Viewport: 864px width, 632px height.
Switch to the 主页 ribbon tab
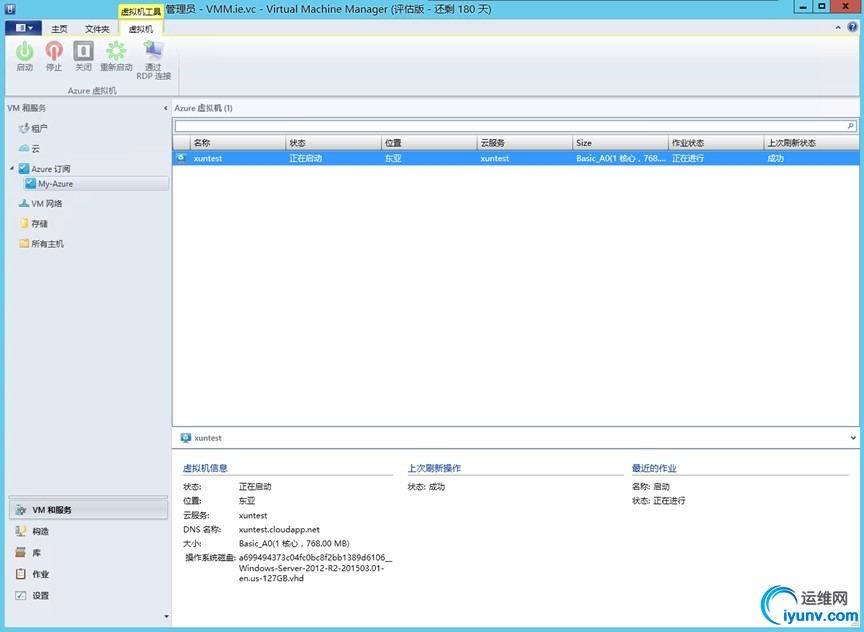pyautogui.click(x=60, y=29)
